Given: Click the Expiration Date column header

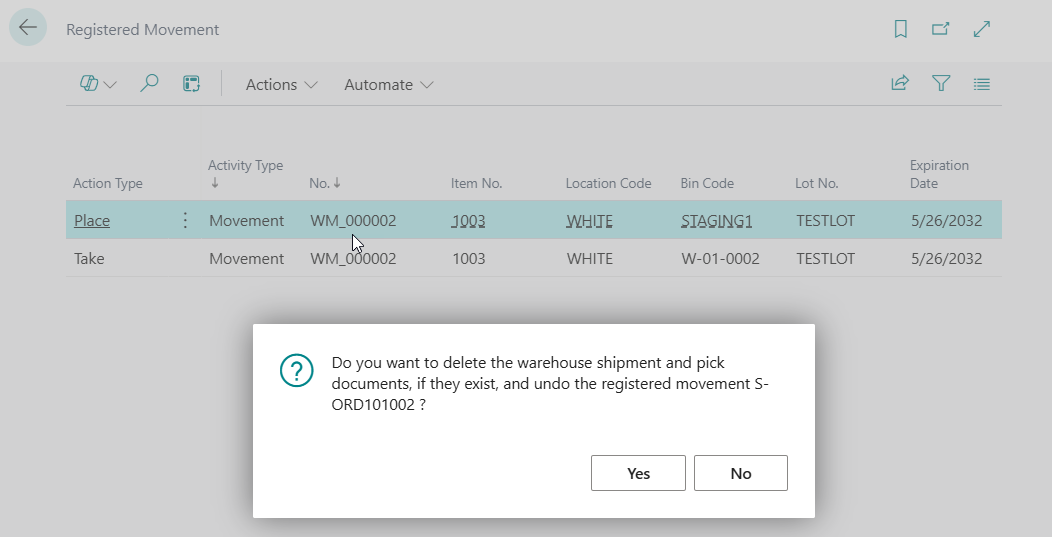Looking at the screenshot, I should [939, 174].
